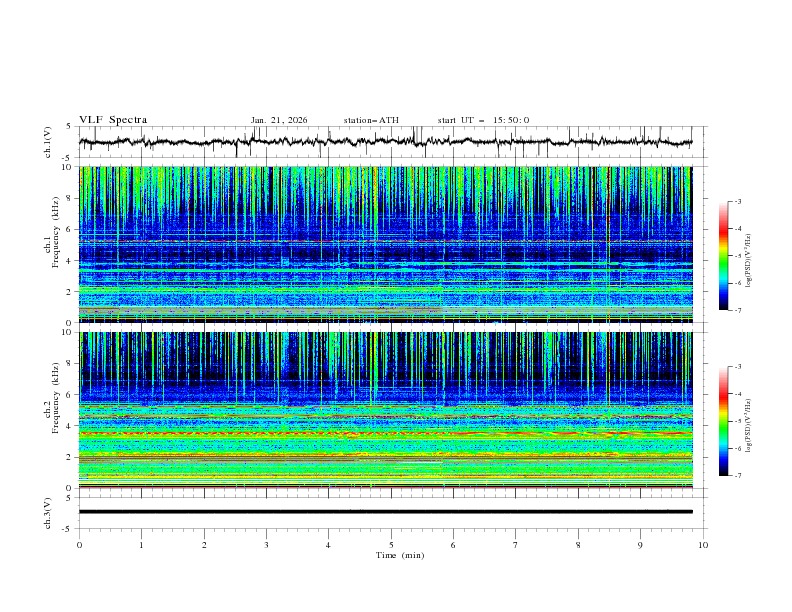Click time axis tick label "0"
Viewport: 792px width, 612px height.
pyautogui.click(x=79, y=545)
